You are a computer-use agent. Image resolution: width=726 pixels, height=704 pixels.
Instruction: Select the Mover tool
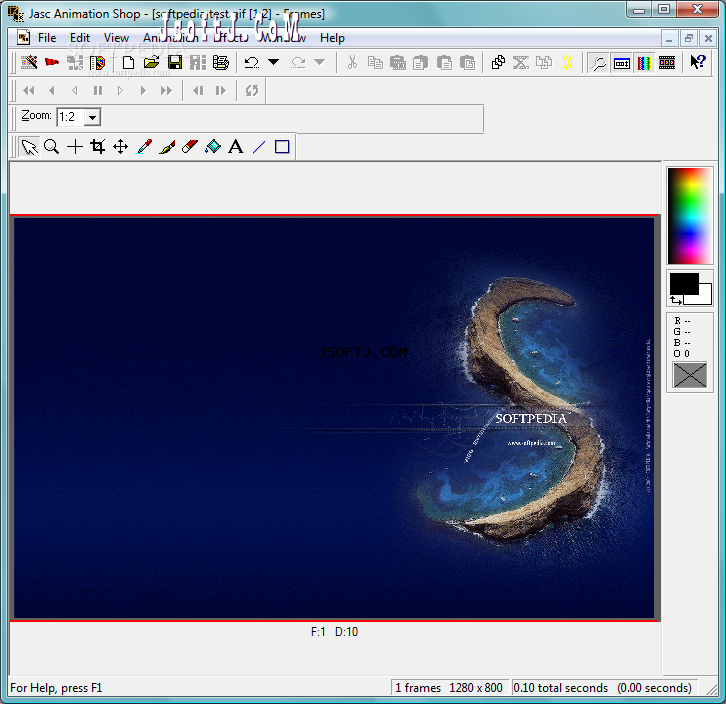click(120, 147)
